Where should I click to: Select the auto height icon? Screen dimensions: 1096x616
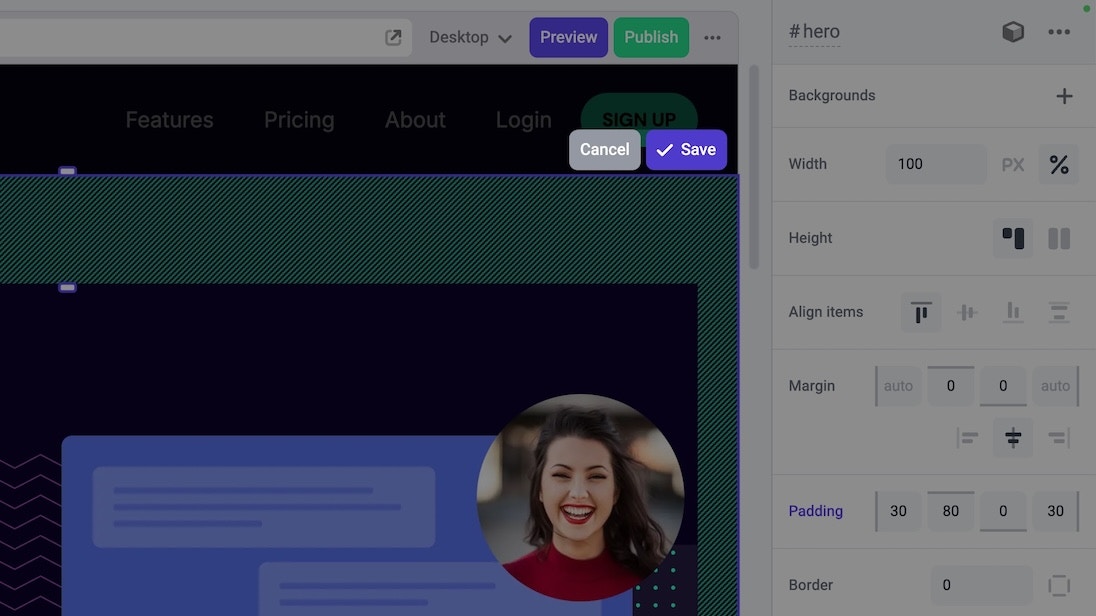[x=1013, y=238]
